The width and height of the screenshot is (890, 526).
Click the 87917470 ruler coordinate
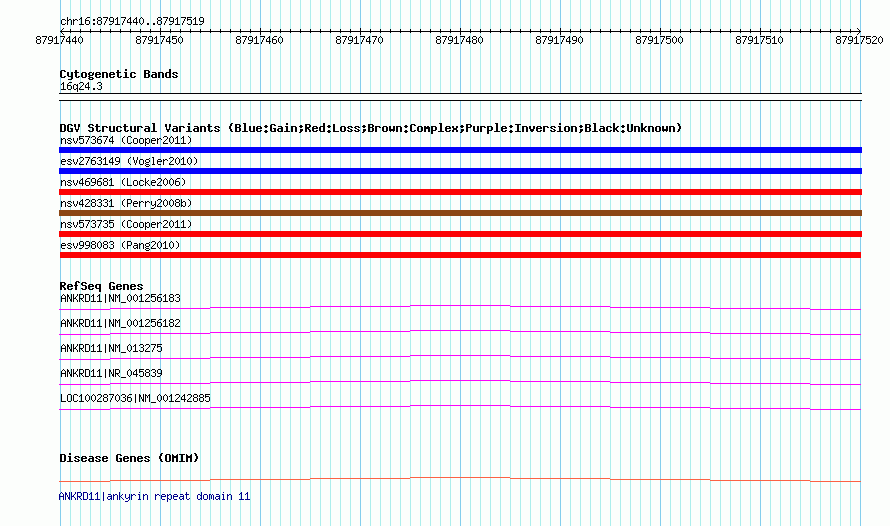coord(359,40)
